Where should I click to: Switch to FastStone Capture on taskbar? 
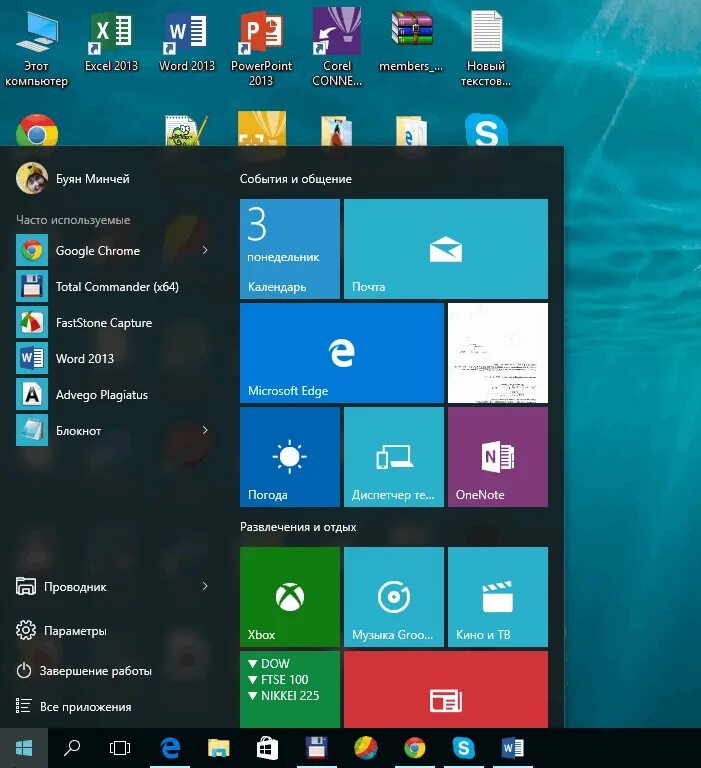(365, 747)
